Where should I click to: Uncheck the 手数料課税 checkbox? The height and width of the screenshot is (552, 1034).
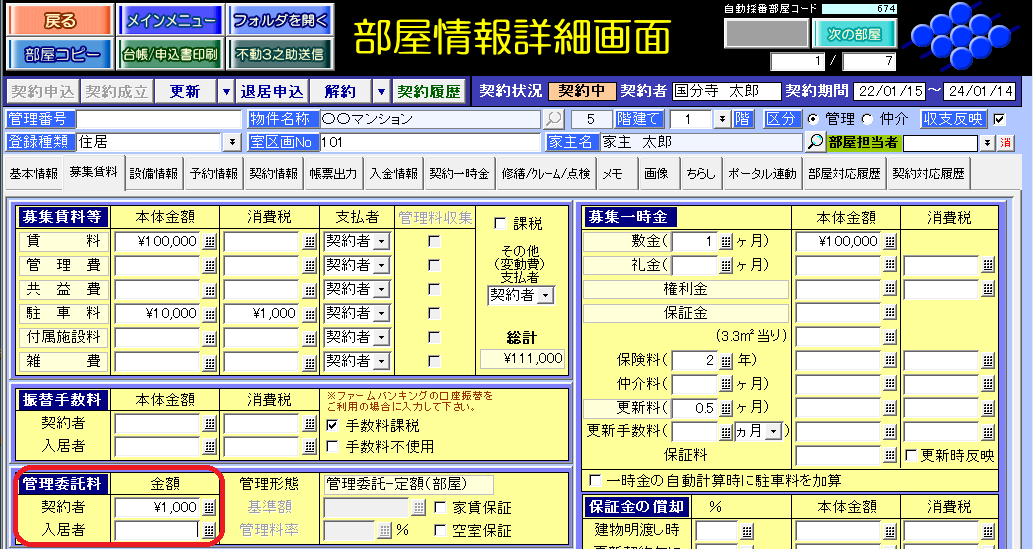pos(333,424)
